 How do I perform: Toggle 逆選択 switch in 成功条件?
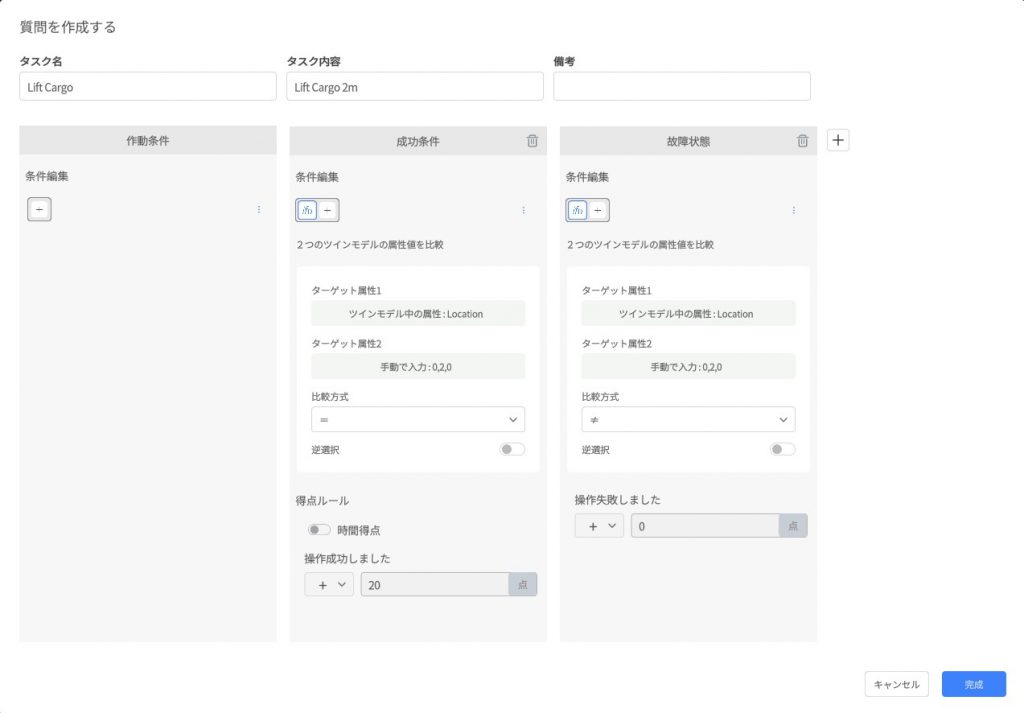click(x=512, y=450)
